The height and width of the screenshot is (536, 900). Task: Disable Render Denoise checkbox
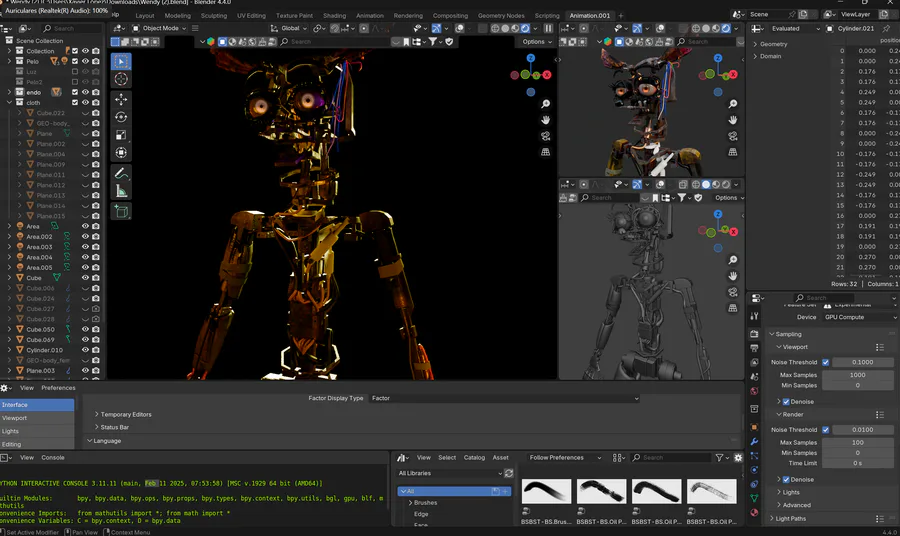[x=786, y=480]
